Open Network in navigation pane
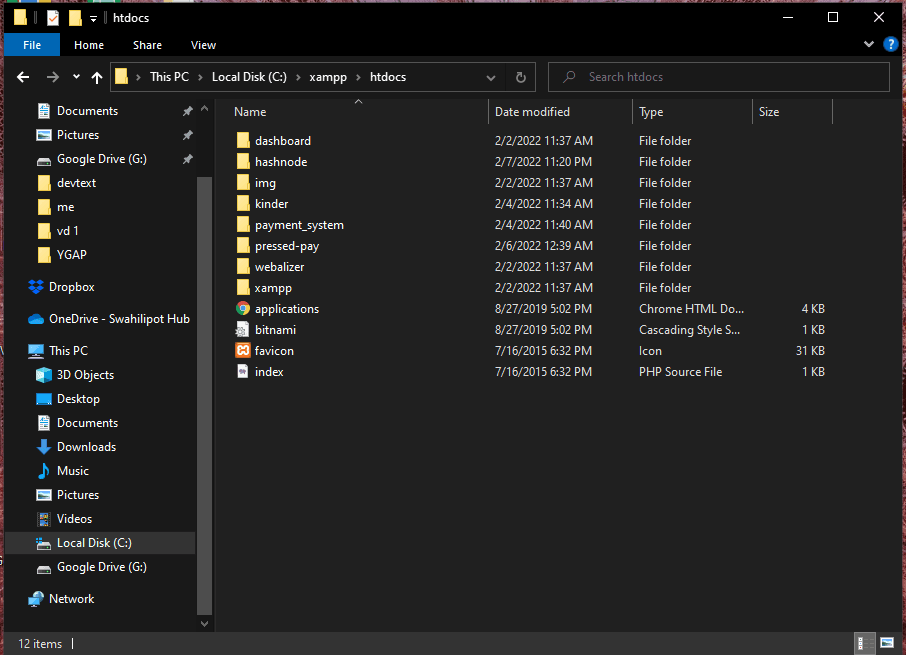Image resolution: width=906 pixels, height=655 pixels. [x=71, y=599]
